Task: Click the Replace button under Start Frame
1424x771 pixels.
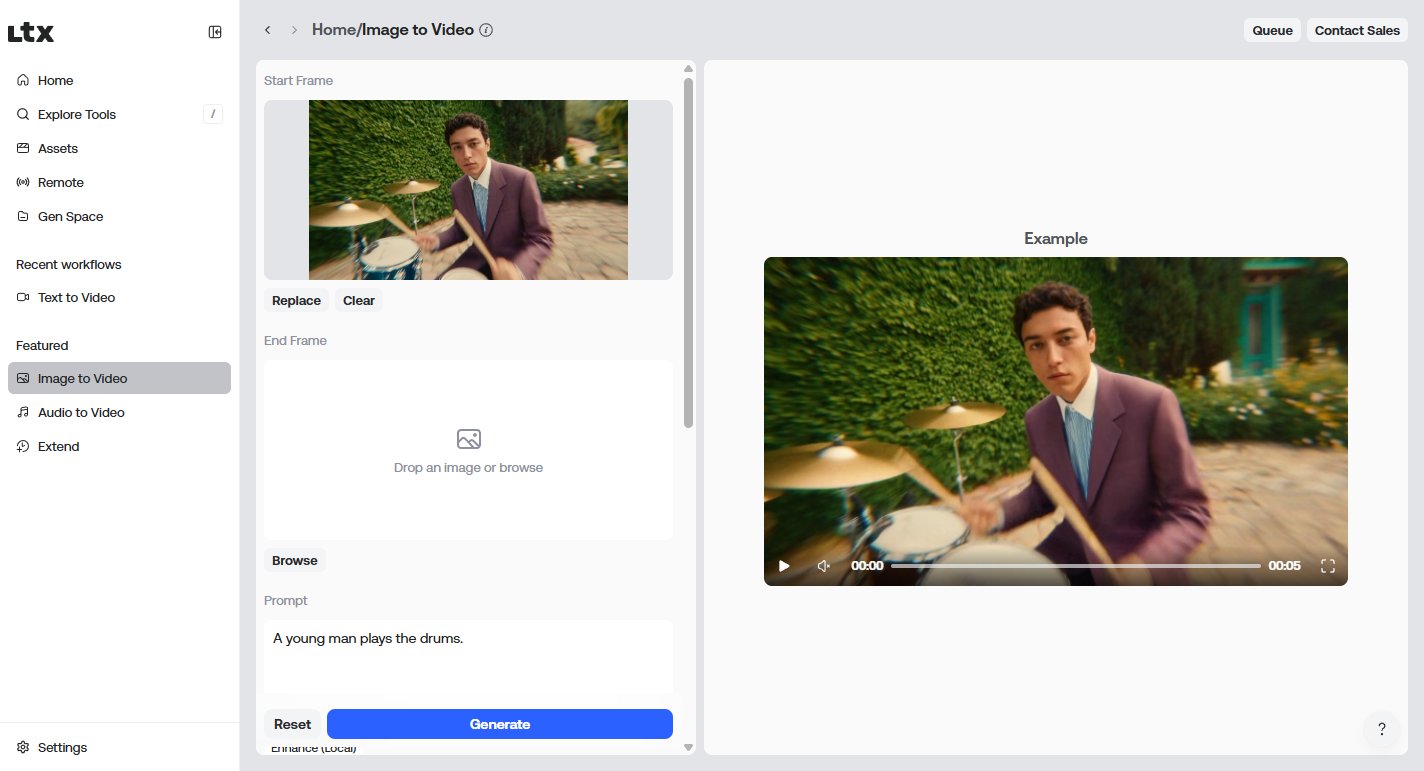Action: (296, 300)
